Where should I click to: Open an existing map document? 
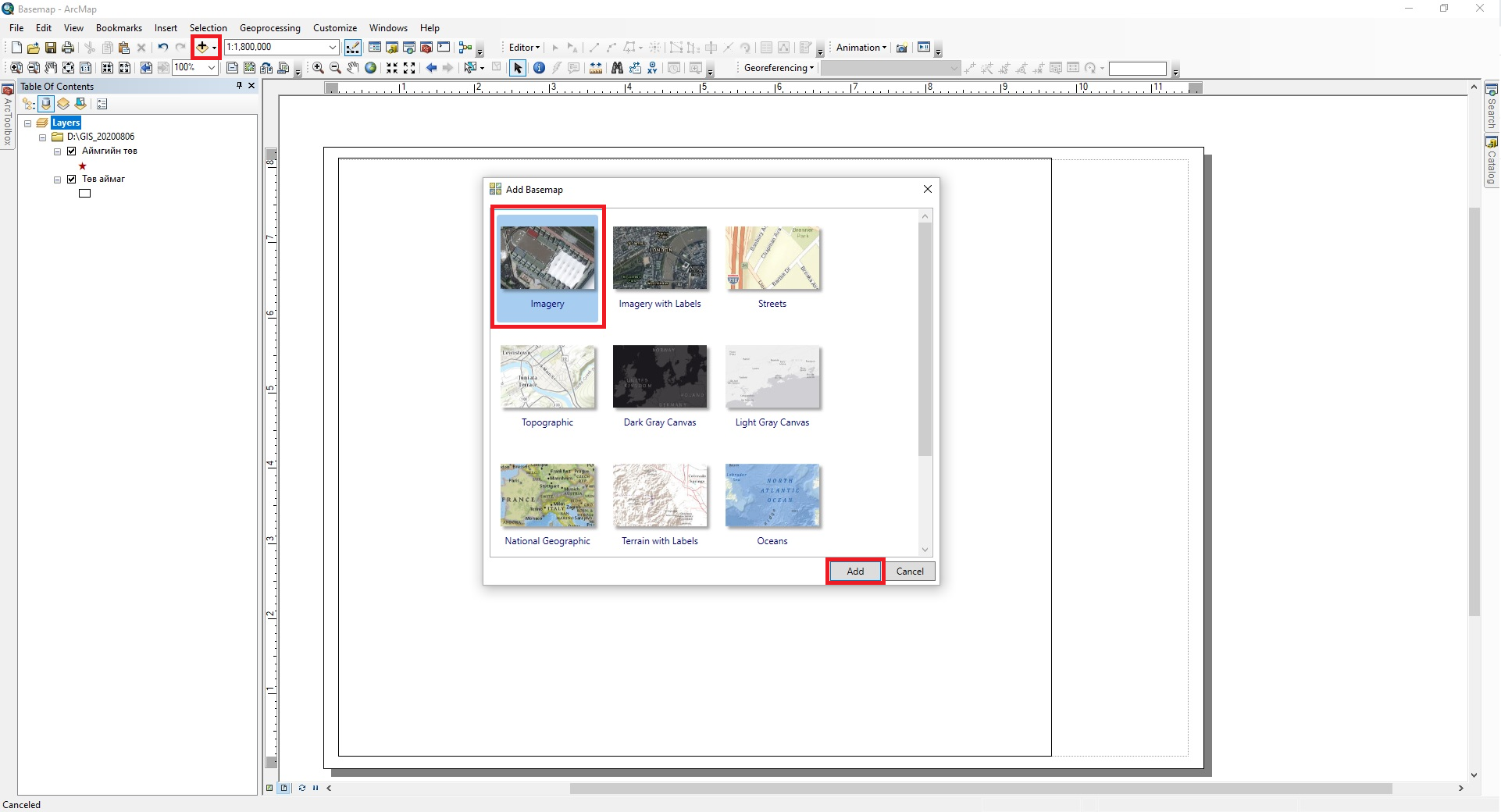click(34, 48)
